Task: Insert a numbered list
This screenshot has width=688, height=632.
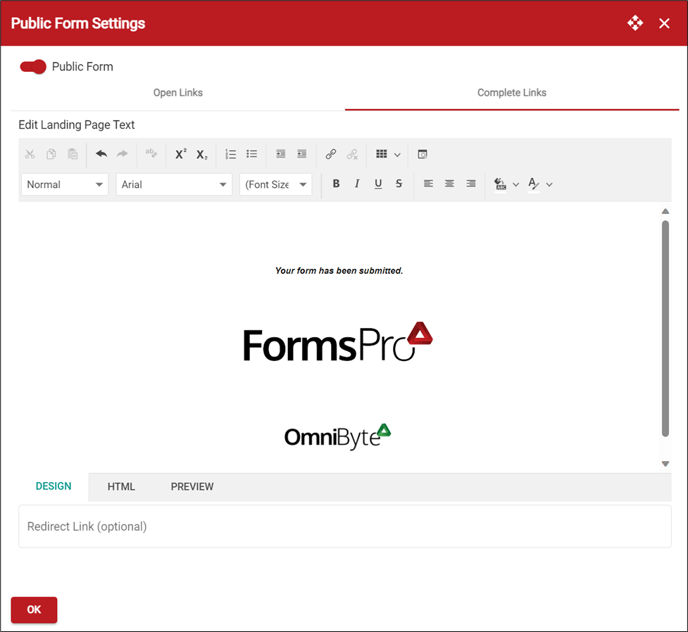Action: [231, 154]
